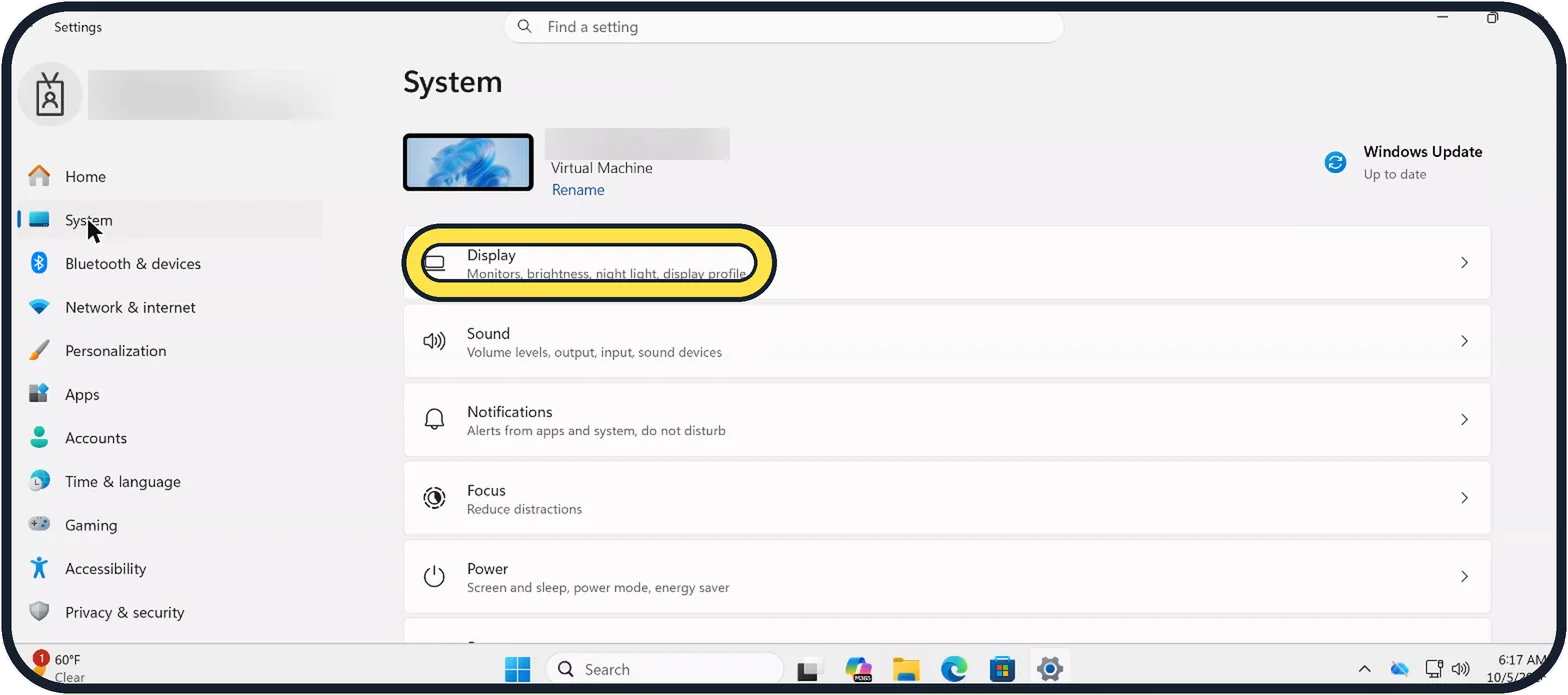Expand the Sound row chevron
This screenshot has width=1568, height=695.
1464,341
